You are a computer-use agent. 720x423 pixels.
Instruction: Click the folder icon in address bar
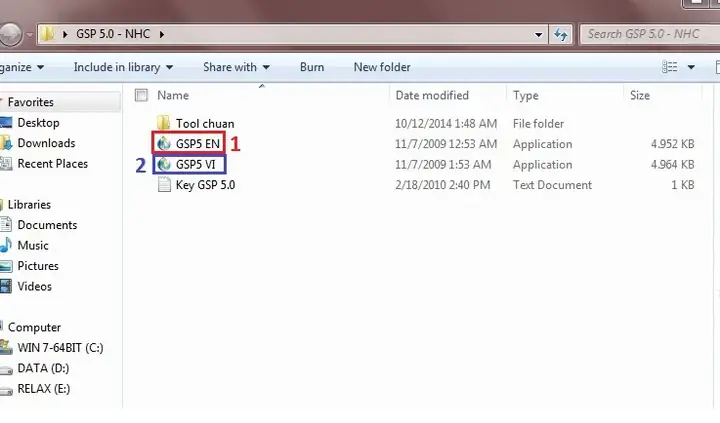click(x=47, y=34)
